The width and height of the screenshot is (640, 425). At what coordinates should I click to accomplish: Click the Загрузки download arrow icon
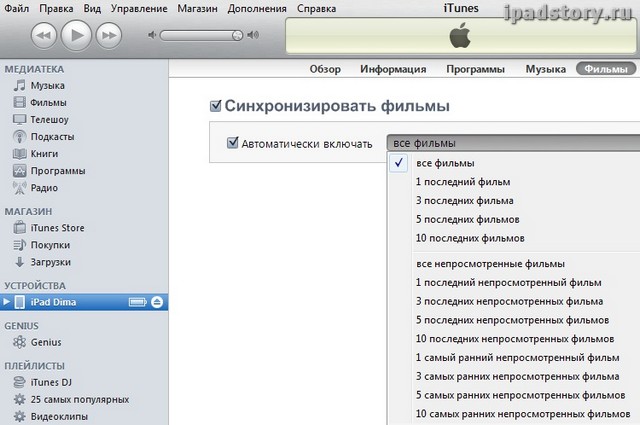pos(19,262)
